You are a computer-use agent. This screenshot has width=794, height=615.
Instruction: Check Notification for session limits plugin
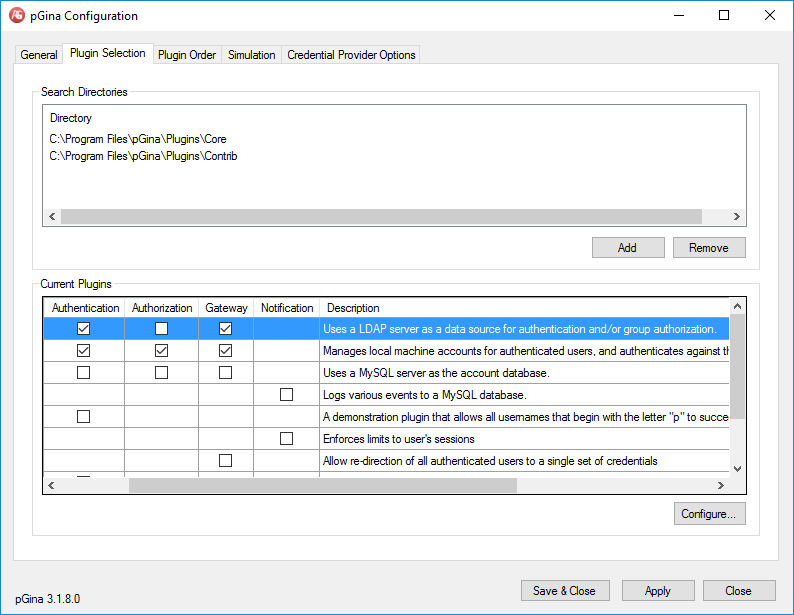point(287,439)
